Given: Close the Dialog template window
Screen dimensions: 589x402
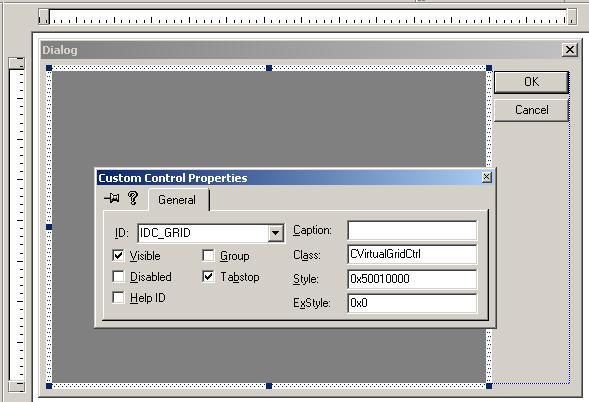Looking at the screenshot, I should click(569, 50).
